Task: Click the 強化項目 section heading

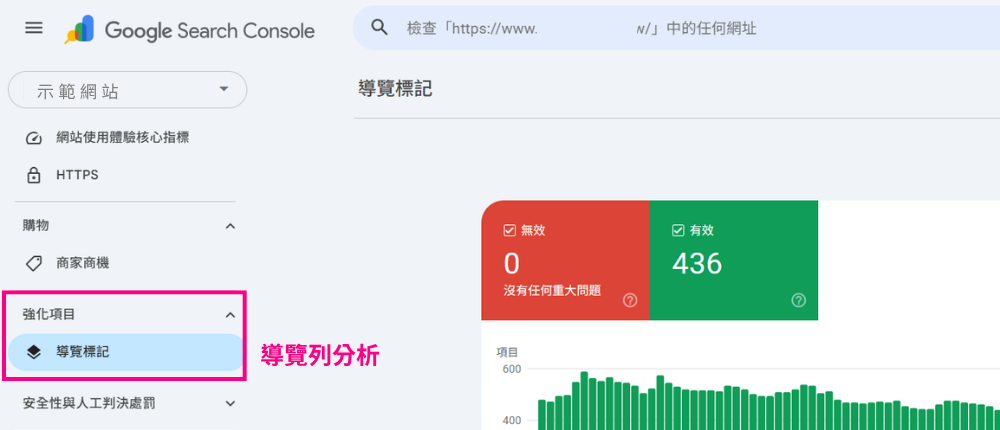Action: pos(49,315)
